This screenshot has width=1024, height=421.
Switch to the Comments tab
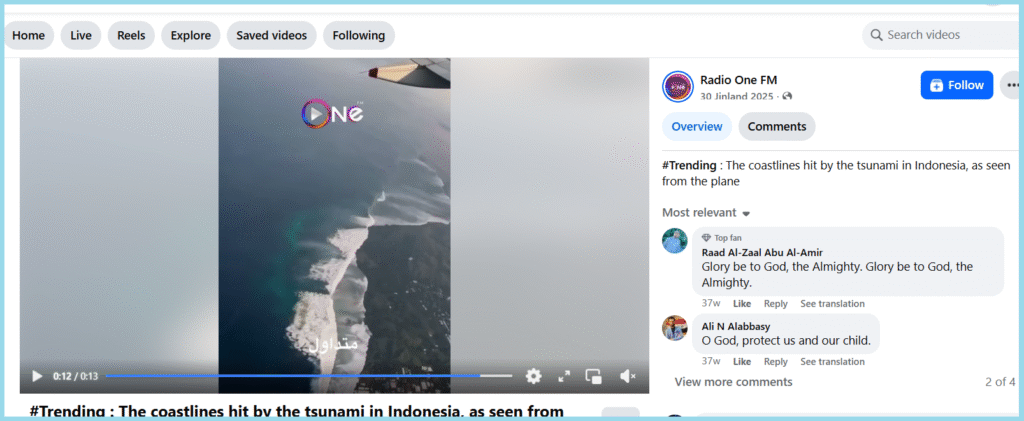[x=776, y=127]
